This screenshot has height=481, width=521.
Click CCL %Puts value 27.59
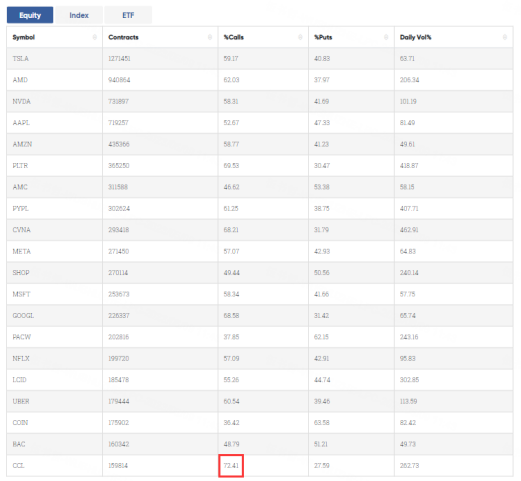(x=322, y=466)
